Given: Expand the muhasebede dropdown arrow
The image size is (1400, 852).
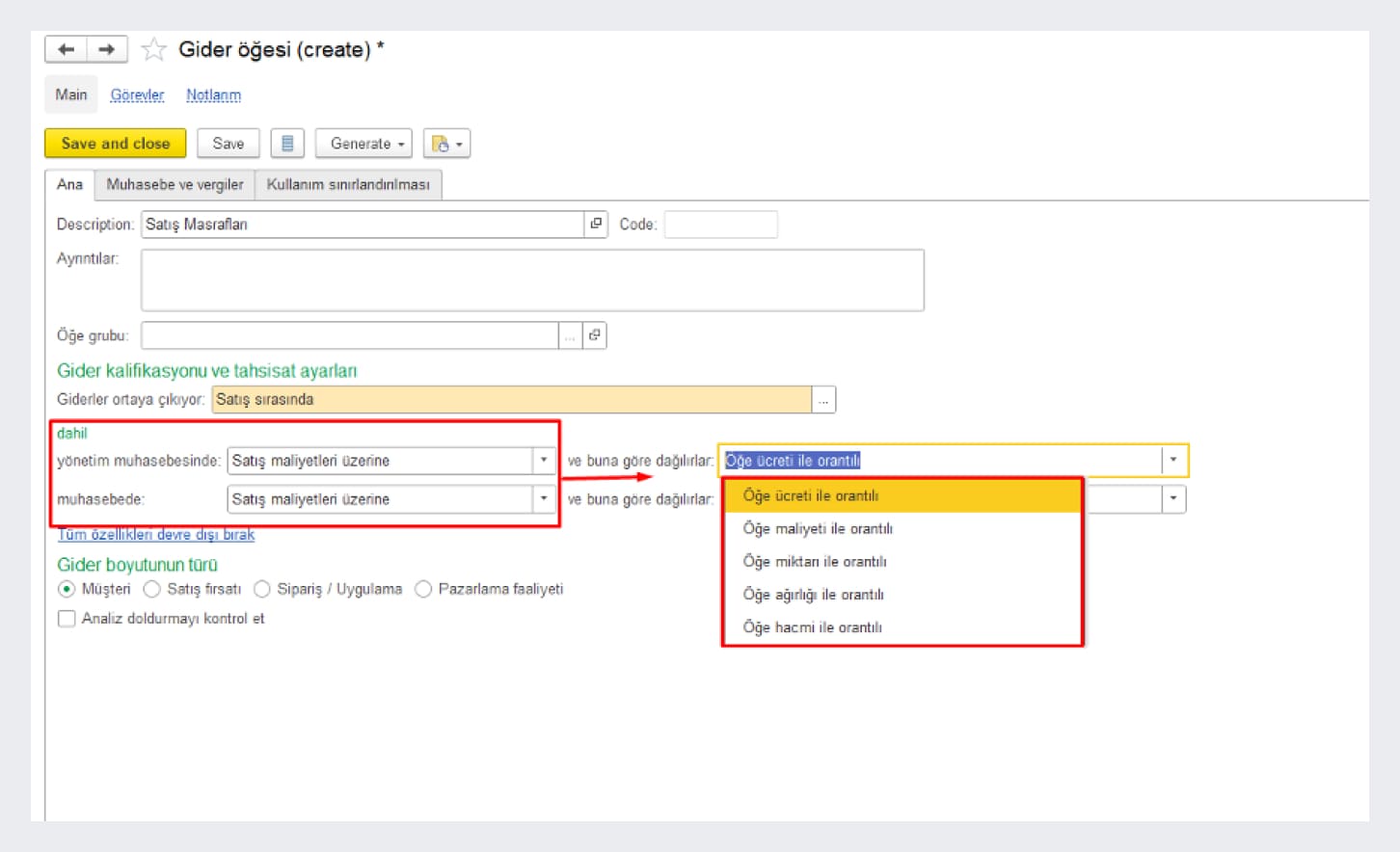Looking at the screenshot, I should coord(544,499).
